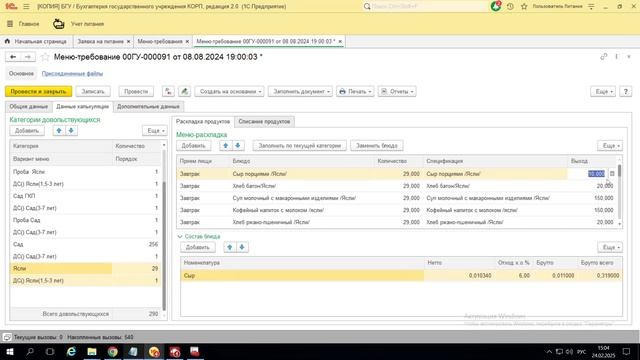The height and width of the screenshot is (360, 640).
Task: Click Провести button
Action: point(136,91)
